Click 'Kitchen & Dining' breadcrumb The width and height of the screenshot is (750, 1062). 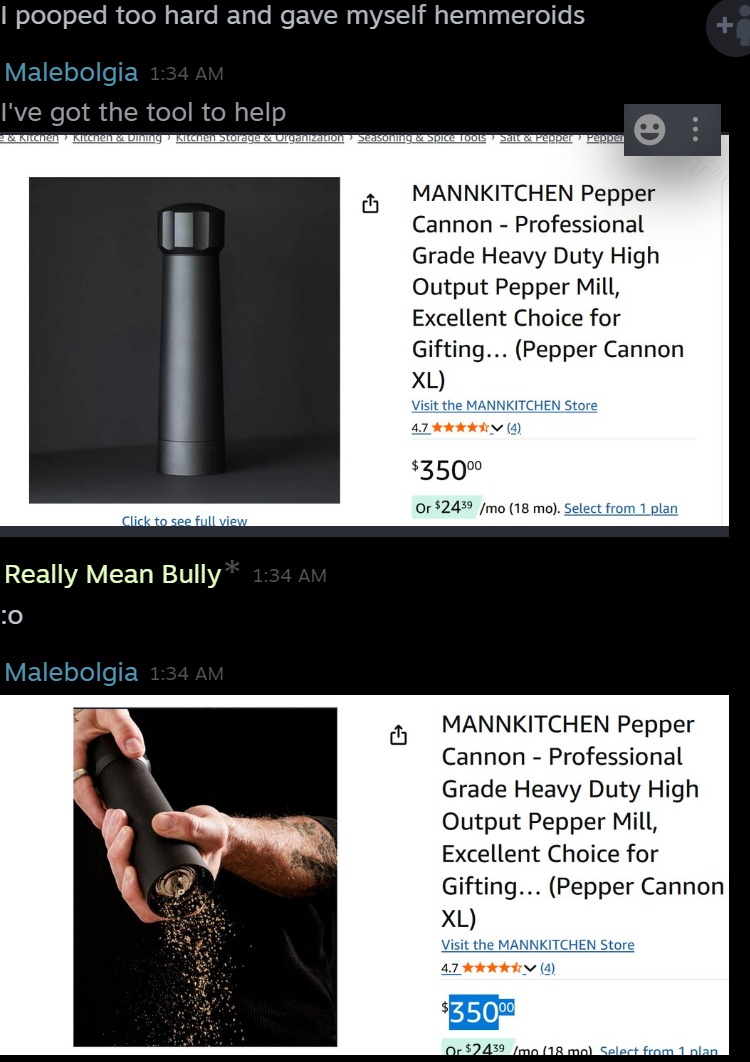pos(117,137)
